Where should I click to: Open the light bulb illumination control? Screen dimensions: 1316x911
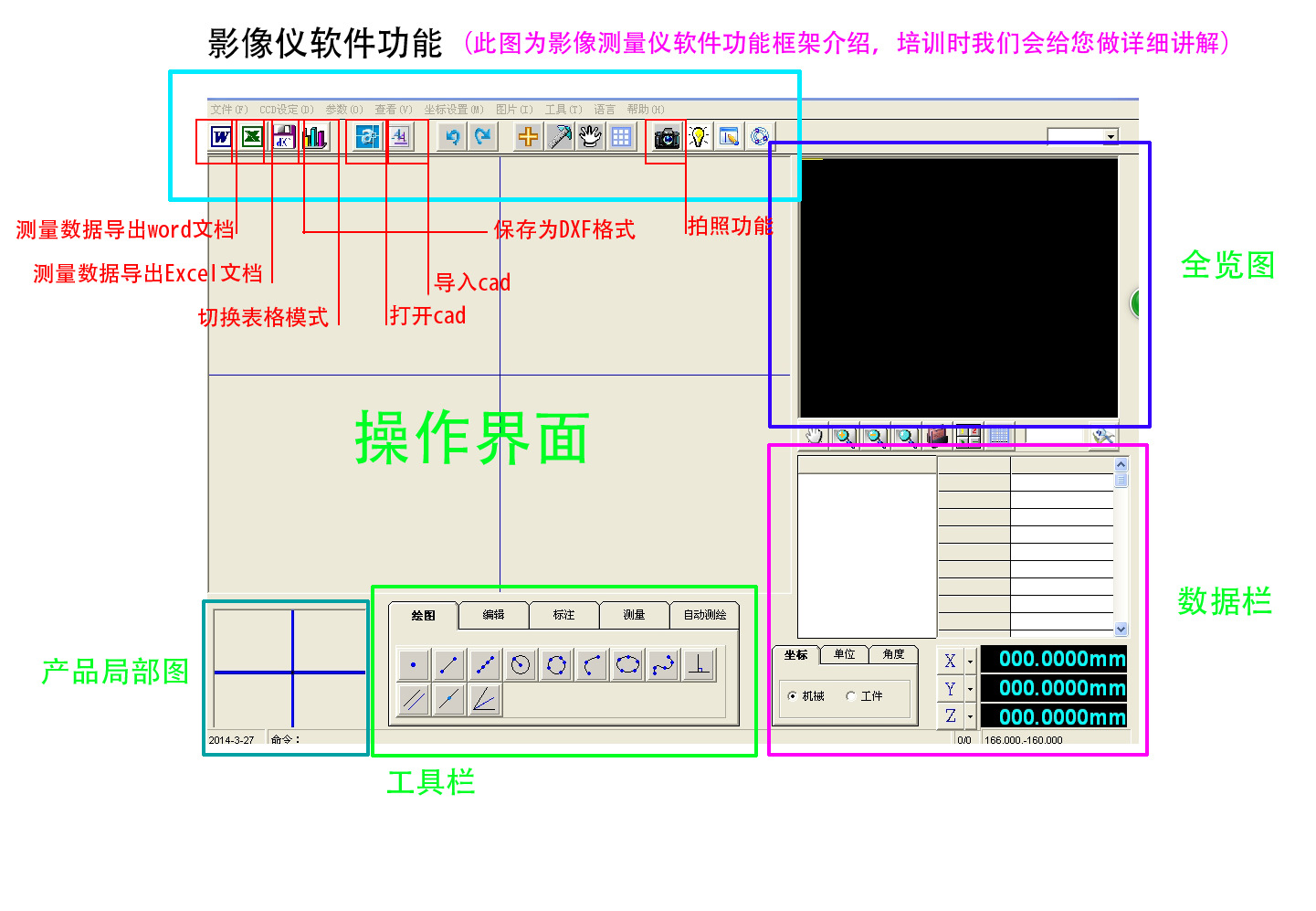[x=699, y=137]
